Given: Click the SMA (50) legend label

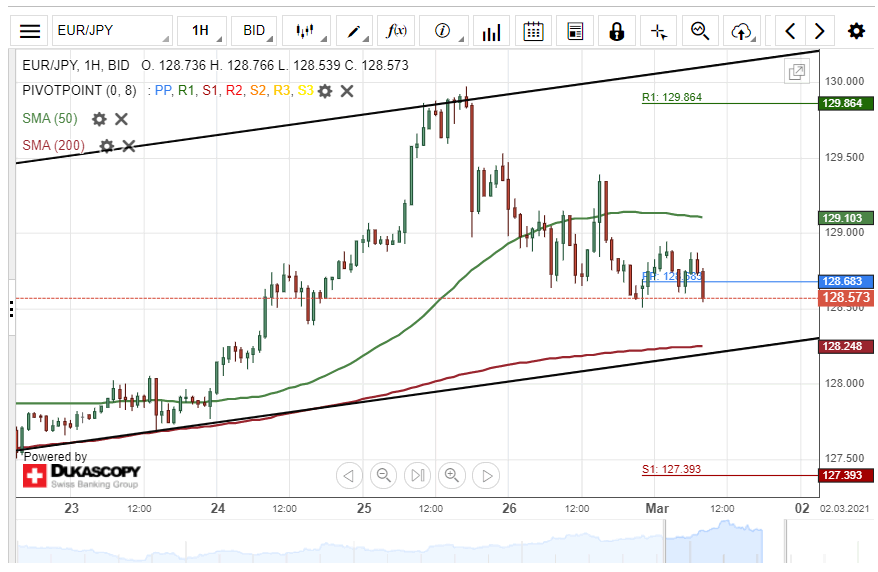Looking at the screenshot, I should point(50,119).
